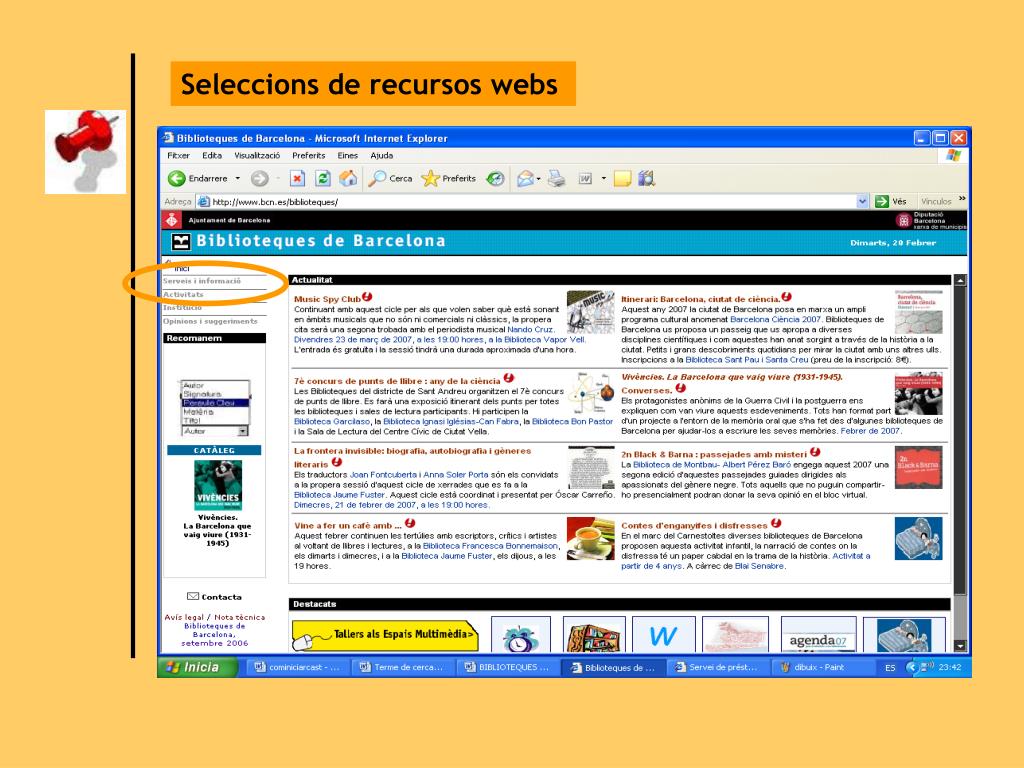1024x768 pixels.
Task: Click the alarm clock Destacats icon
Action: point(520,635)
